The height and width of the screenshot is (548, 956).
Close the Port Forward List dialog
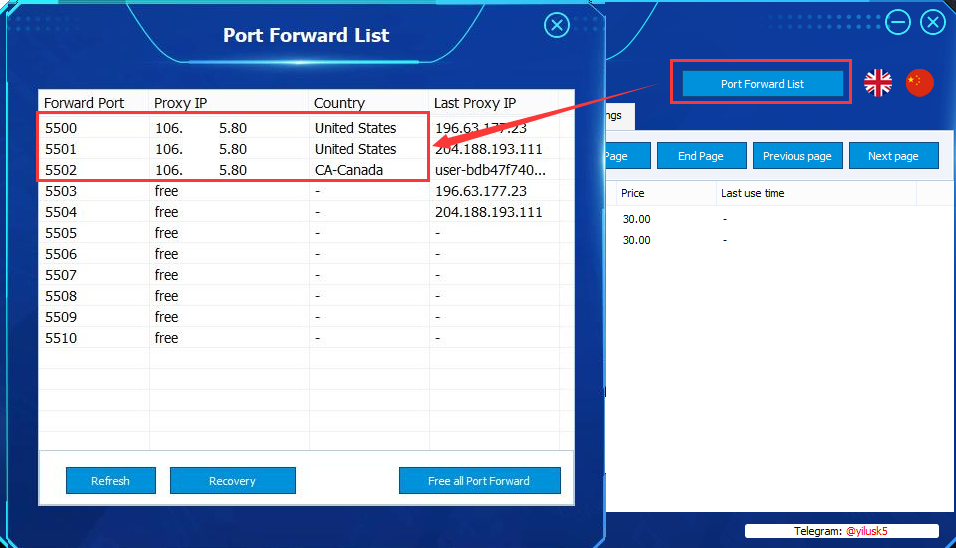click(557, 25)
